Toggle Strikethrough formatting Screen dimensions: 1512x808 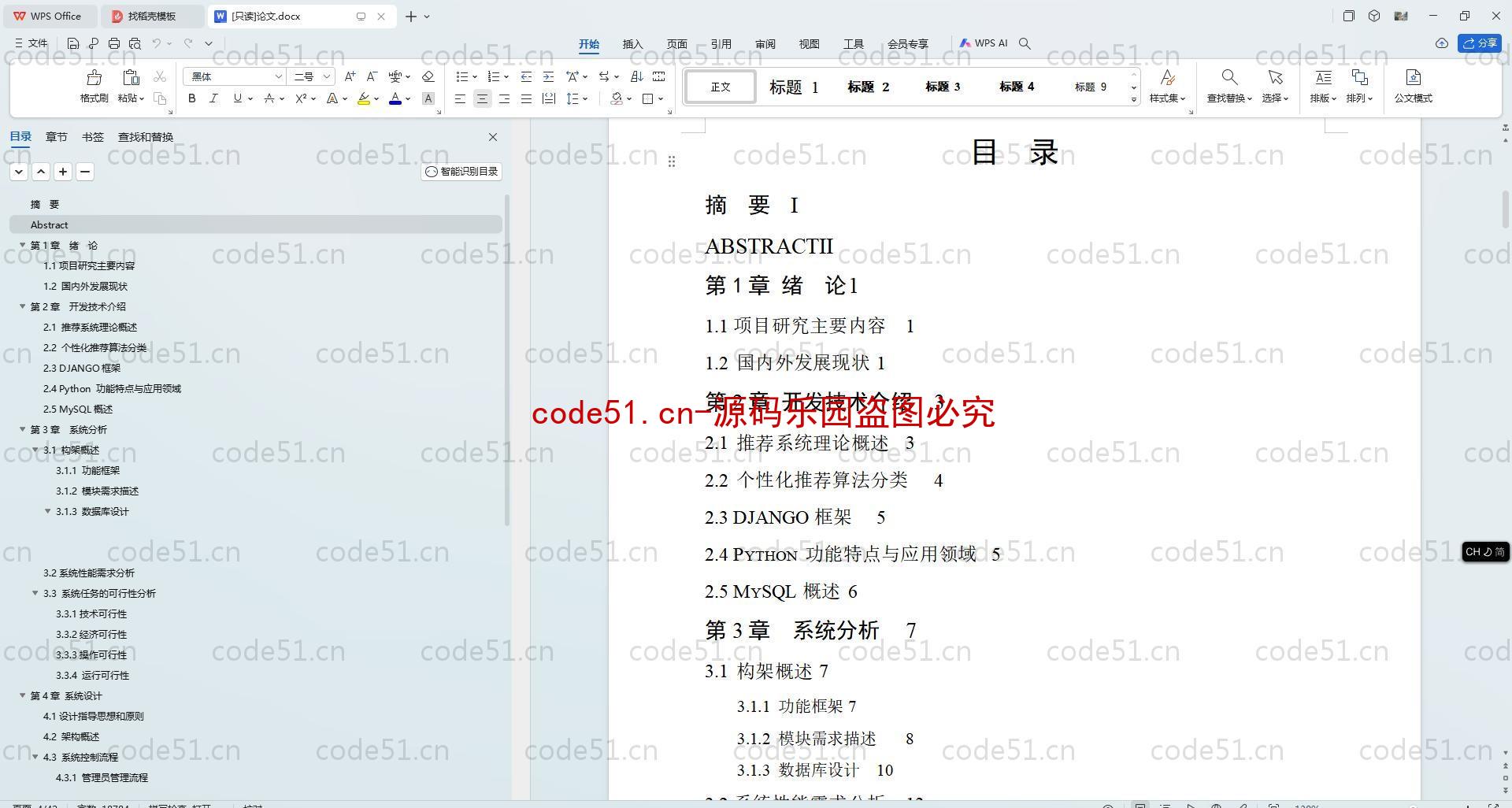pyautogui.click(x=269, y=98)
